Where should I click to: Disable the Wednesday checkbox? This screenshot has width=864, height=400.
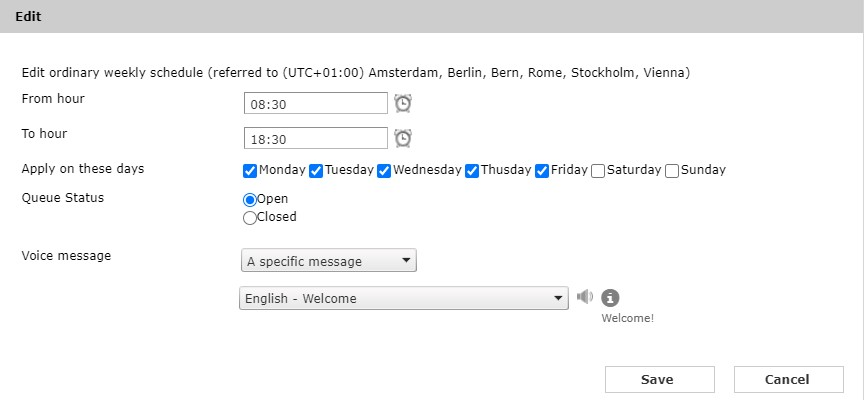tap(384, 170)
